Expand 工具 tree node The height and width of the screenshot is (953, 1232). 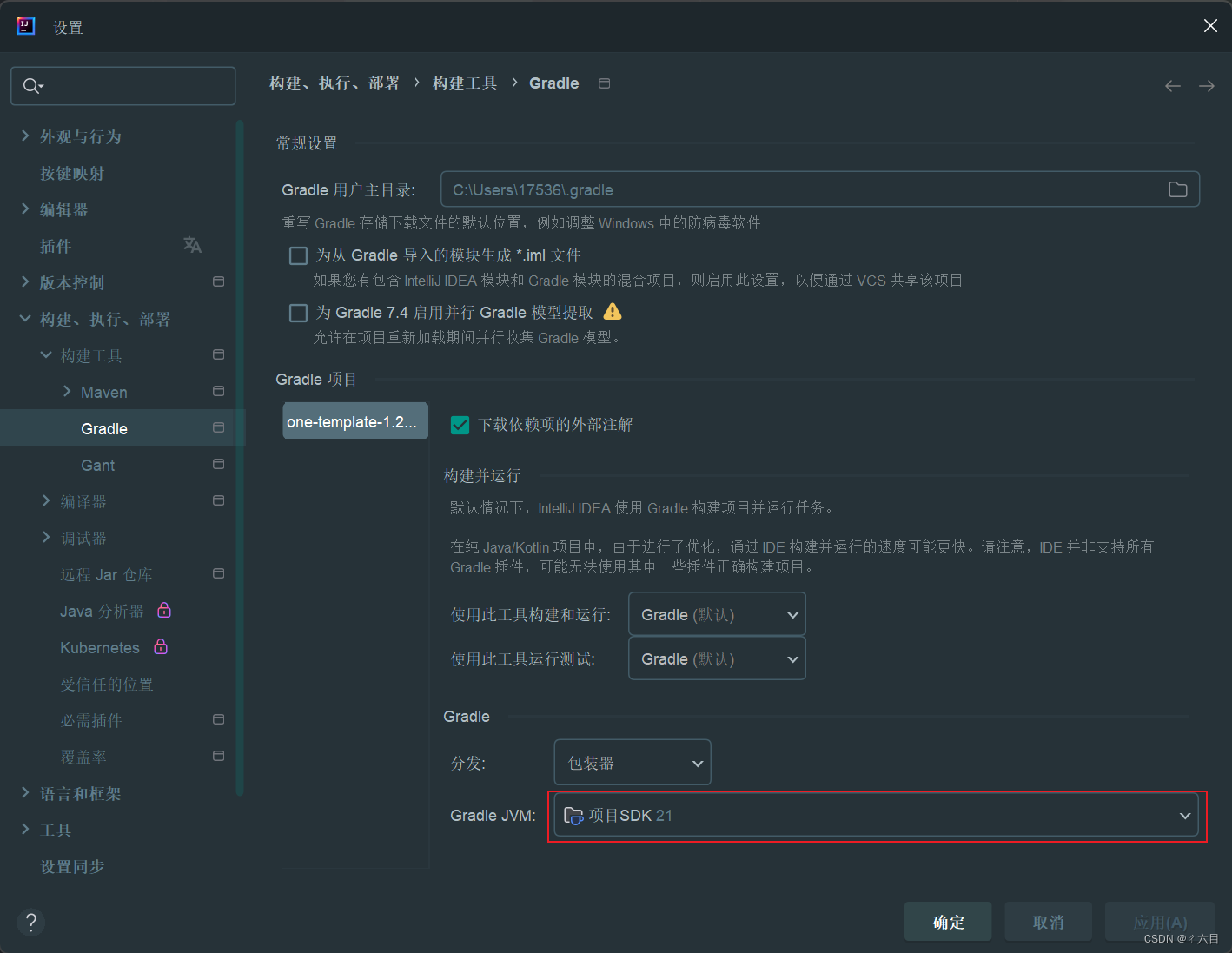[x=25, y=829]
